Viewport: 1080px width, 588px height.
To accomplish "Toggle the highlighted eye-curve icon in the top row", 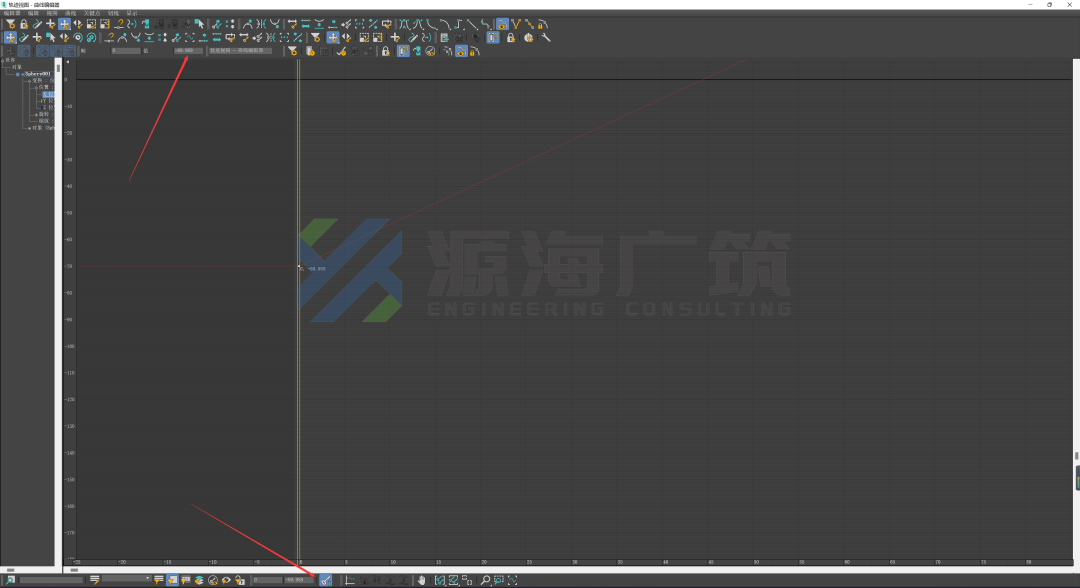I will (x=502, y=25).
